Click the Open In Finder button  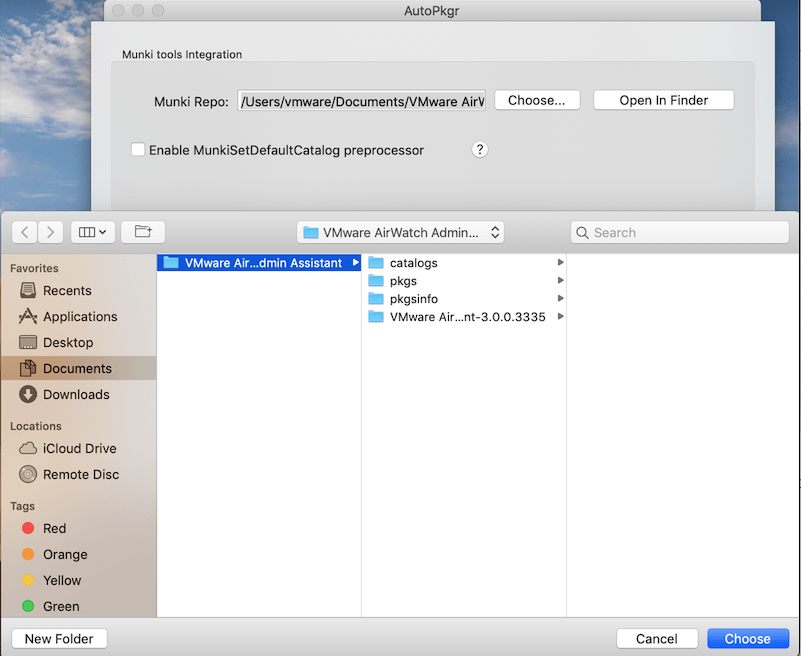[663, 100]
